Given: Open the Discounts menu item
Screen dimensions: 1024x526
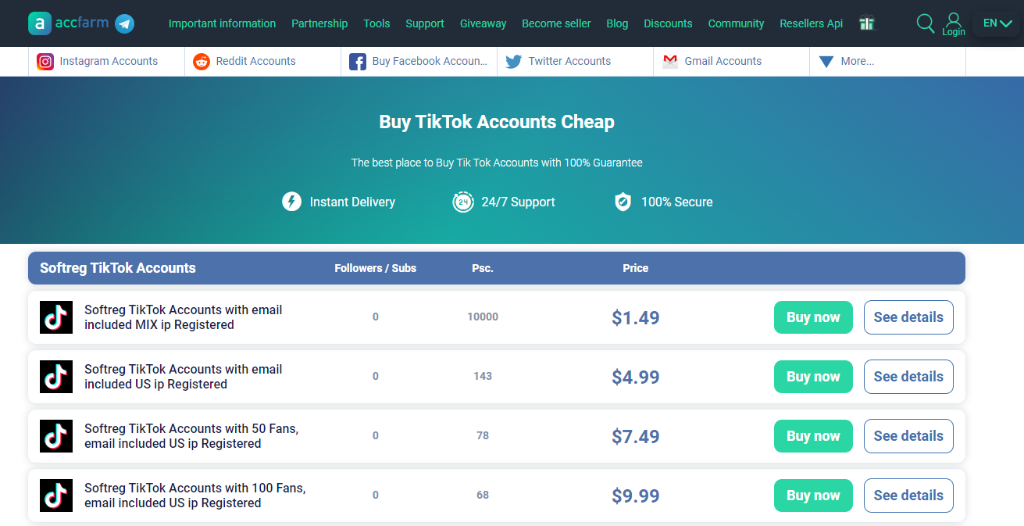Looking at the screenshot, I should point(667,24).
